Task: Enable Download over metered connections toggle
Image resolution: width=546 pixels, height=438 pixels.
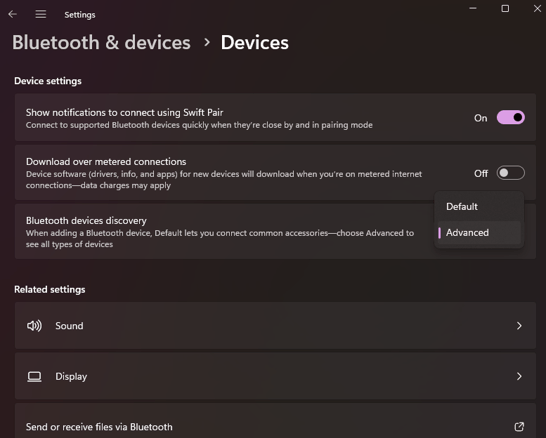Action: click(510, 173)
